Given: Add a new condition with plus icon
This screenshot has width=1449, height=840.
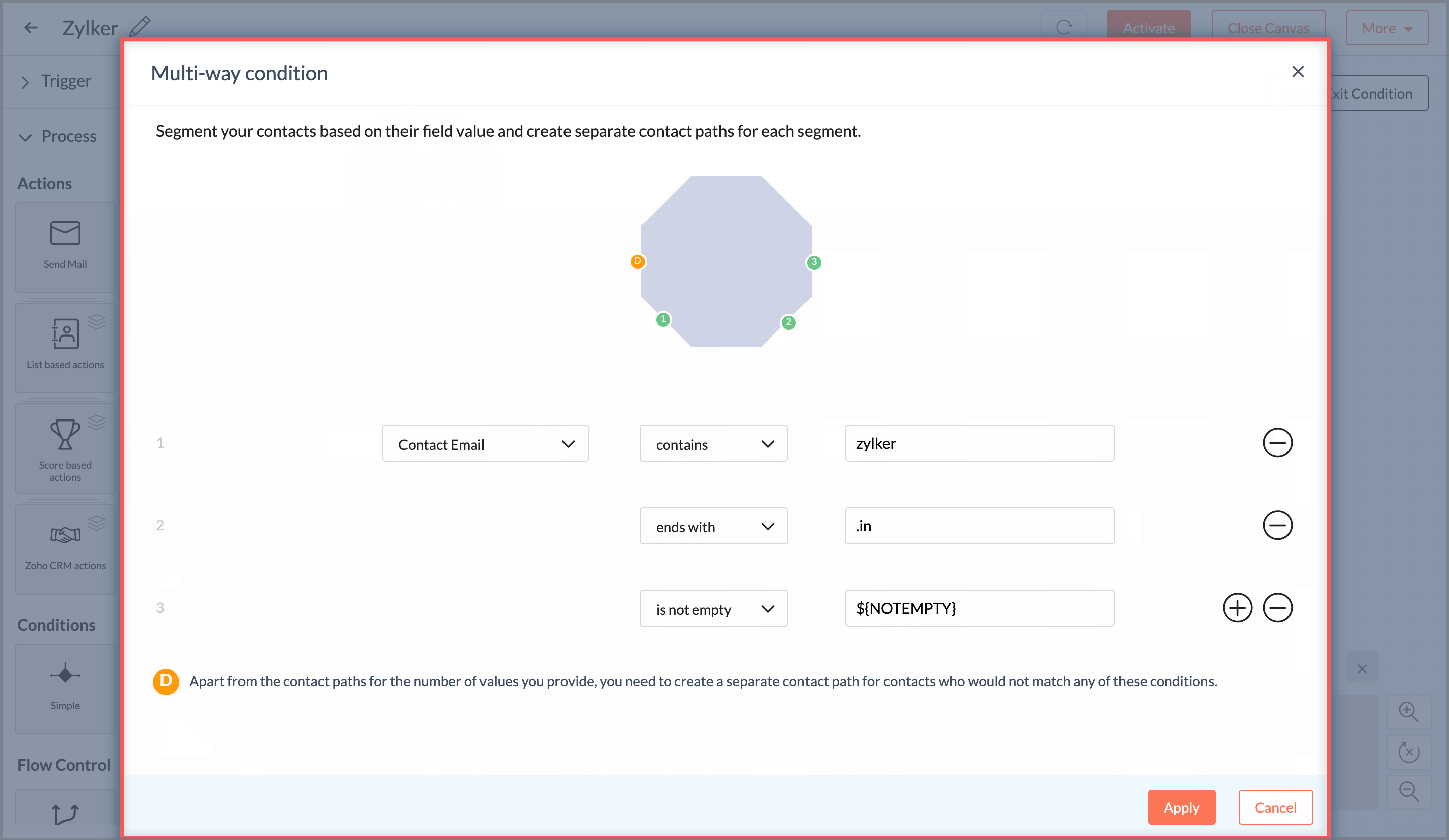Looking at the screenshot, I should coord(1237,607).
